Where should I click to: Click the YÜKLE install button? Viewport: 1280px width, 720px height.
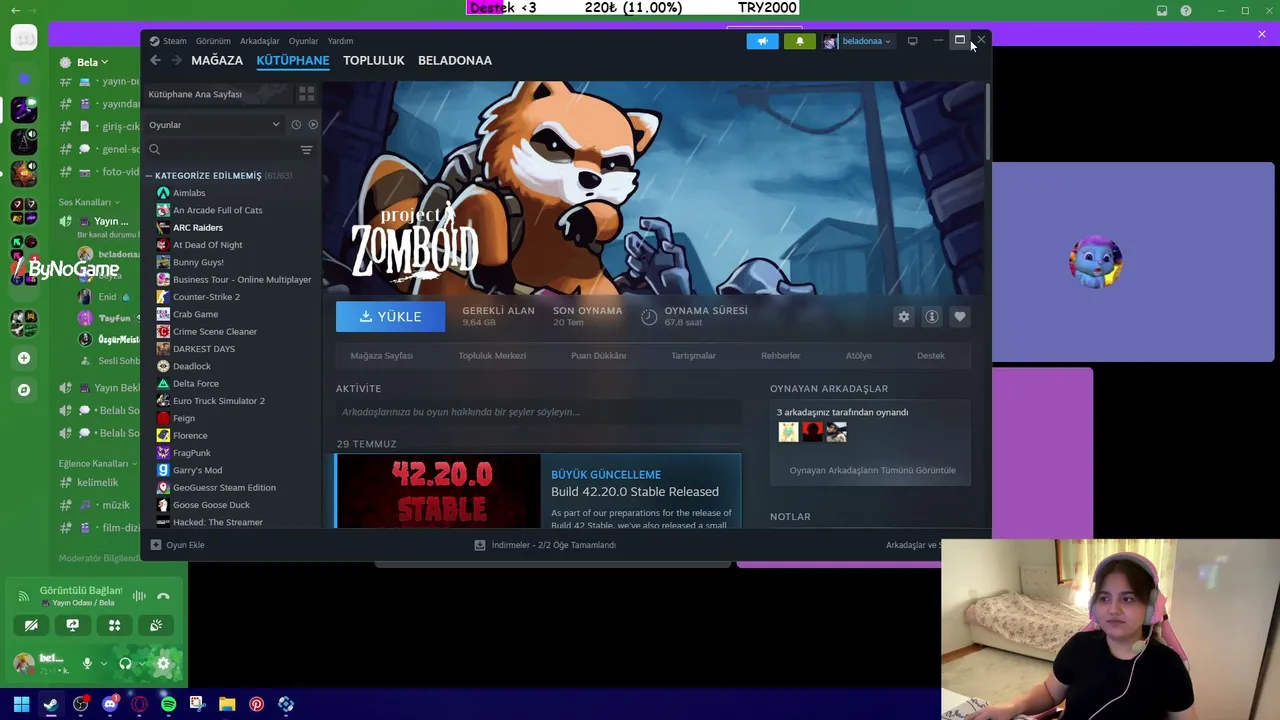coord(390,317)
